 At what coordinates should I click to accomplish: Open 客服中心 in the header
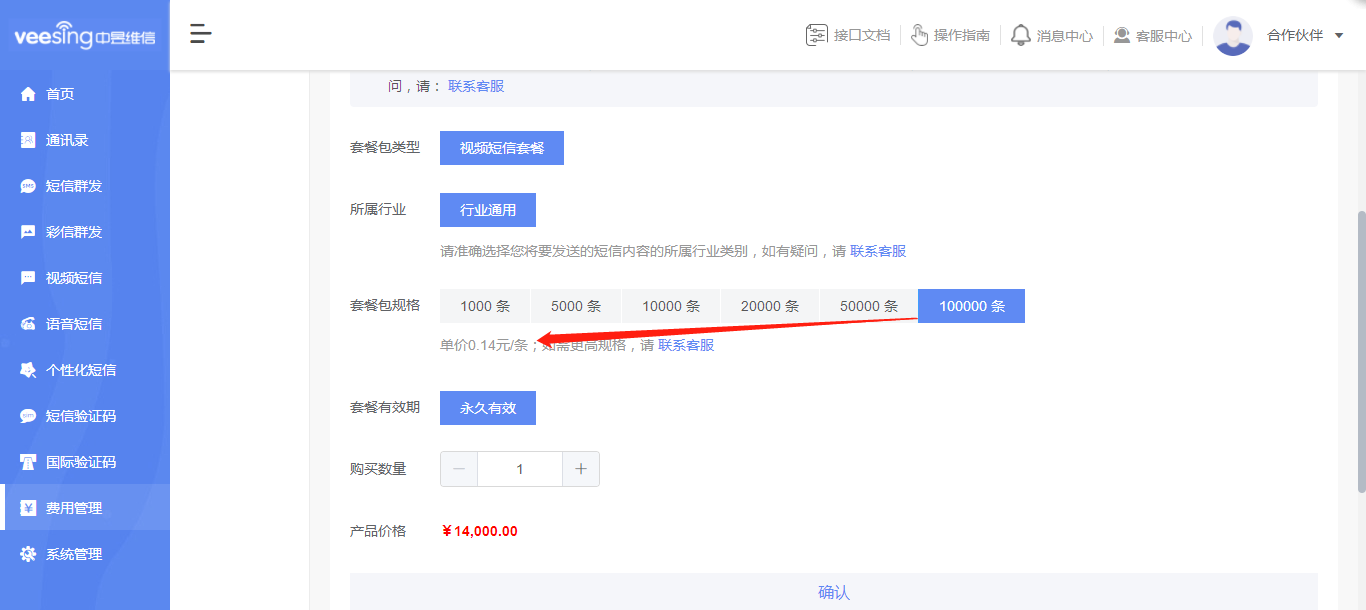point(1164,36)
